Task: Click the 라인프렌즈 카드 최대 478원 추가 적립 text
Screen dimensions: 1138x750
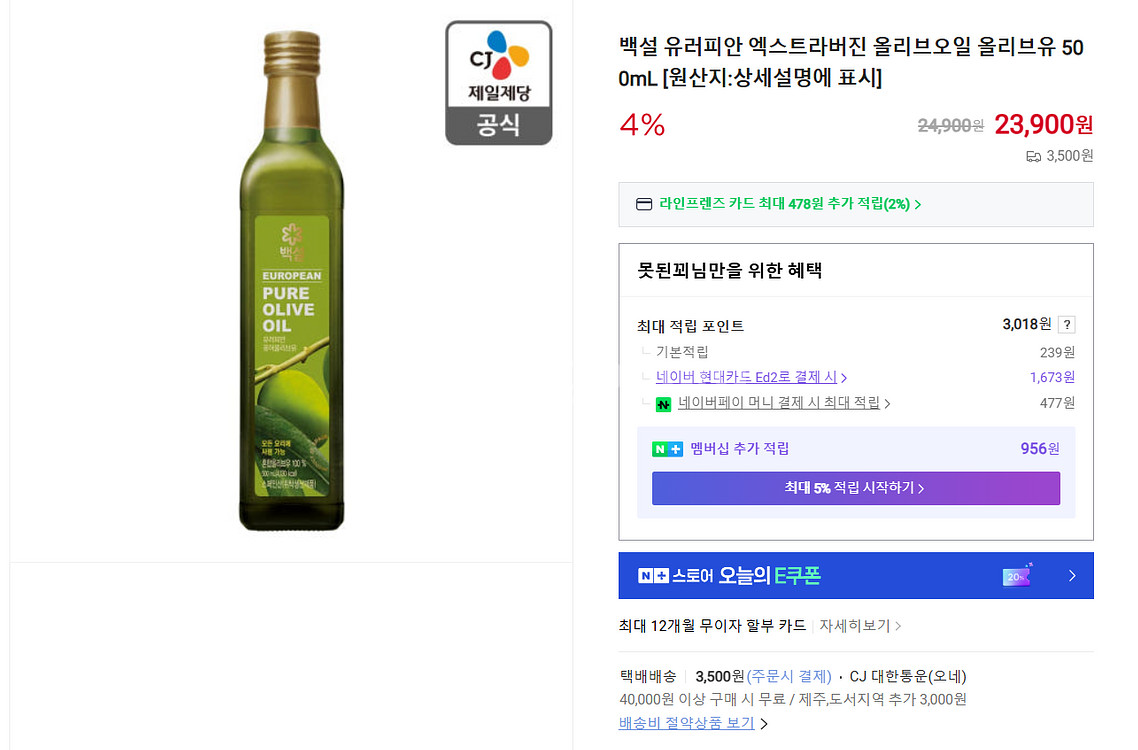Action: [784, 204]
